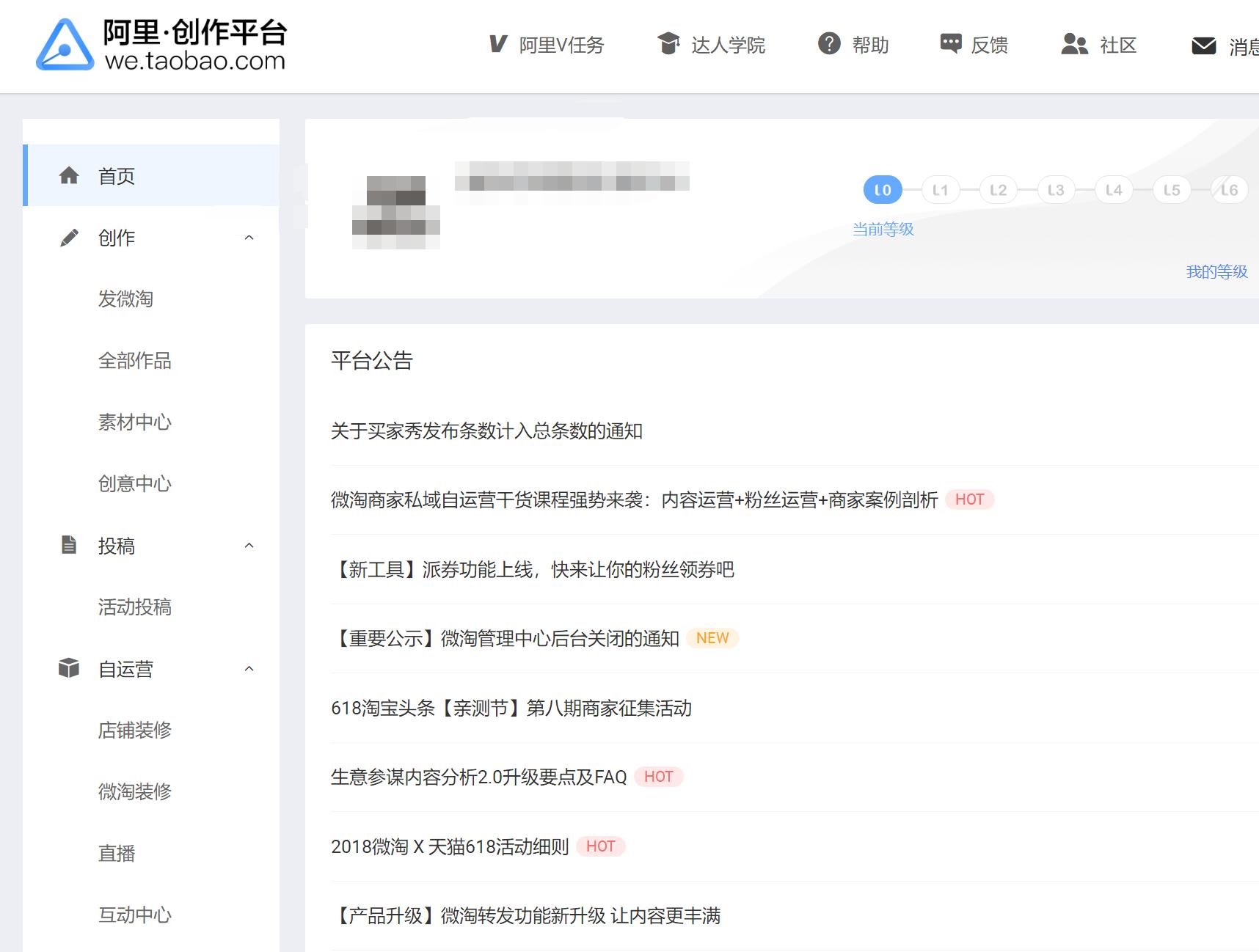Open help via the question mark icon
Image resolution: width=1259 pixels, height=952 pixels.
pyautogui.click(x=828, y=45)
